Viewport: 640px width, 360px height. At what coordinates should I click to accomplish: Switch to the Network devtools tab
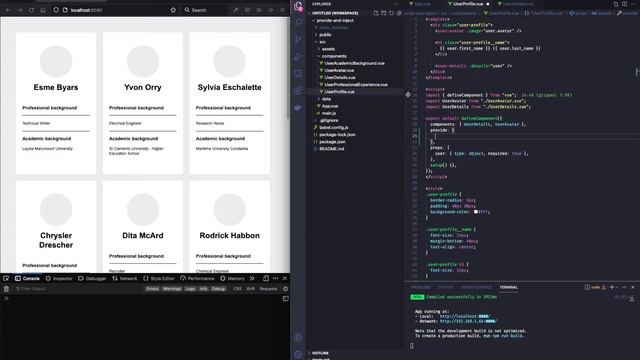point(124,278)
